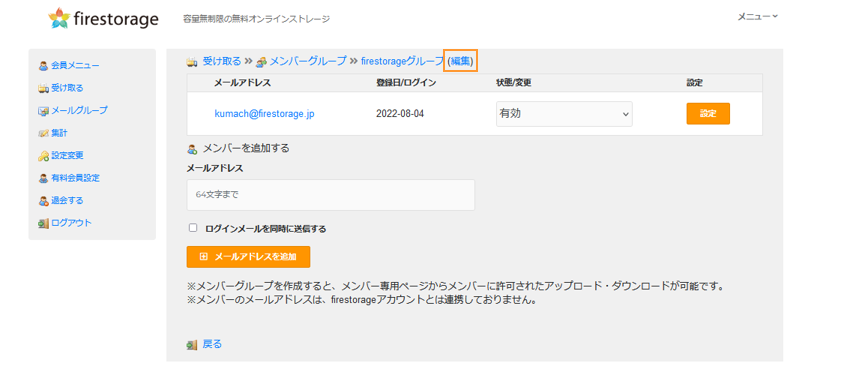Click the 有料会員設定 person icon
The width and height of the screenshot is (846, 377).
tap(43, 178)
